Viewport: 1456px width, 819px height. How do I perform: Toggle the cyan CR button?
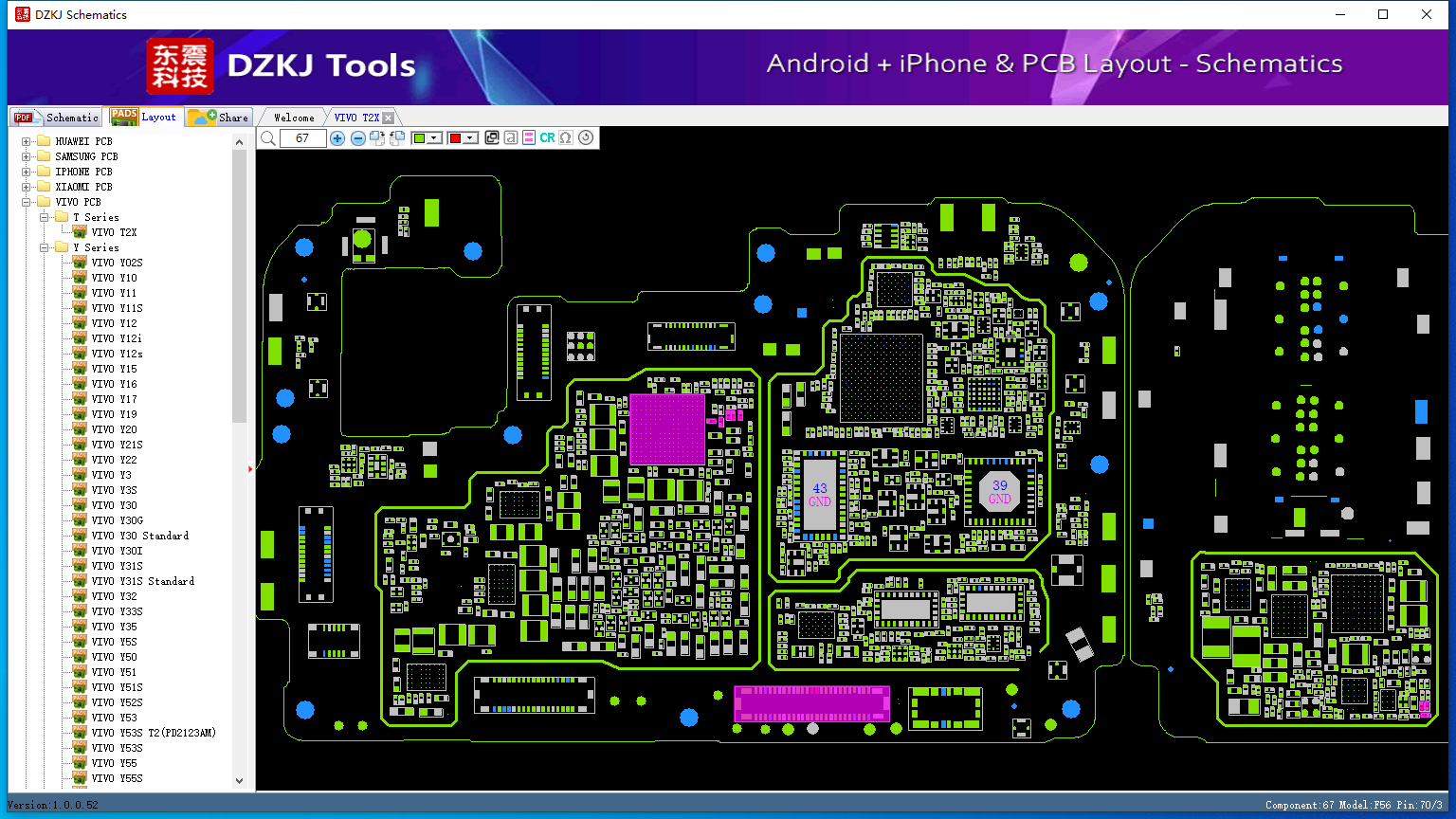click(547, 138)
